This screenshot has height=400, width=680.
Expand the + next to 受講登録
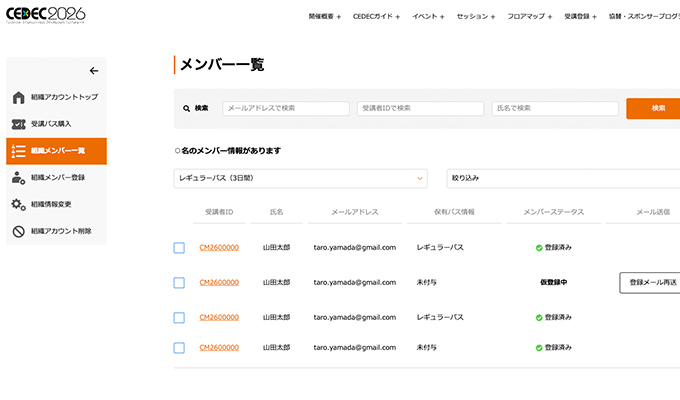click(x=594, y=17)
